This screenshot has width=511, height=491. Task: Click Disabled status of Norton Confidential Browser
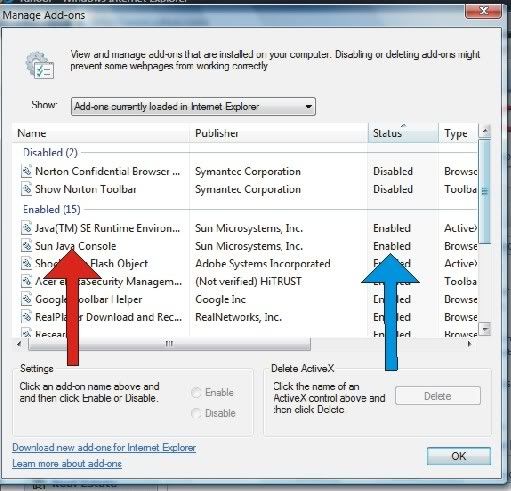click(393, 171)
